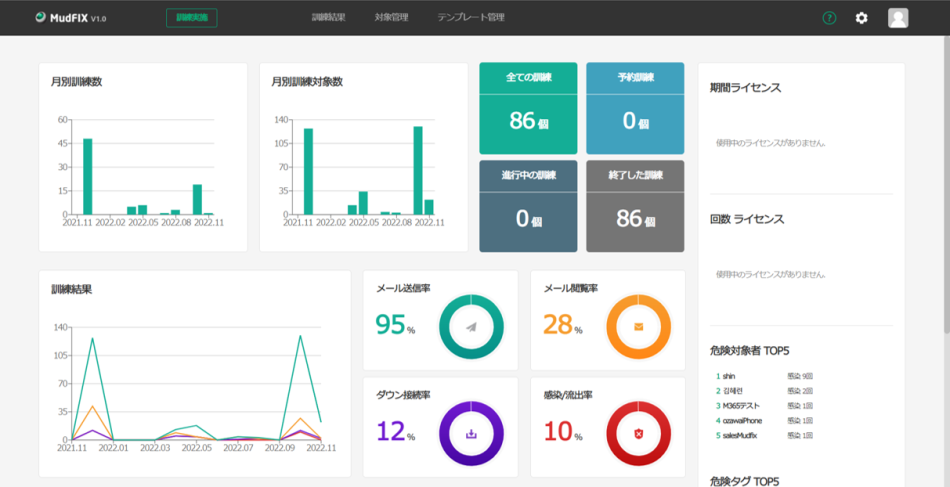
Task: Click the purple download connection icon
Action: coord(469,433)
